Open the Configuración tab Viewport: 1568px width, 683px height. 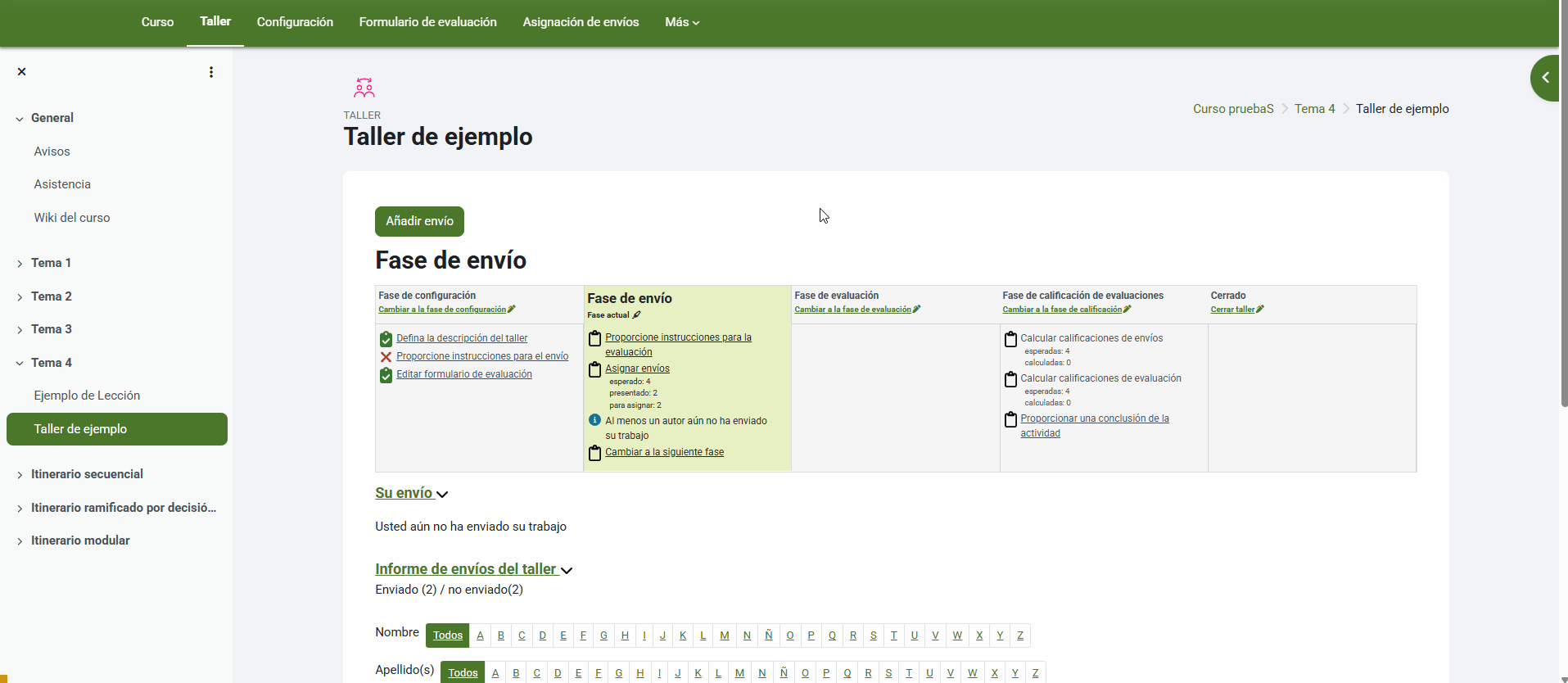pos(295,22)
